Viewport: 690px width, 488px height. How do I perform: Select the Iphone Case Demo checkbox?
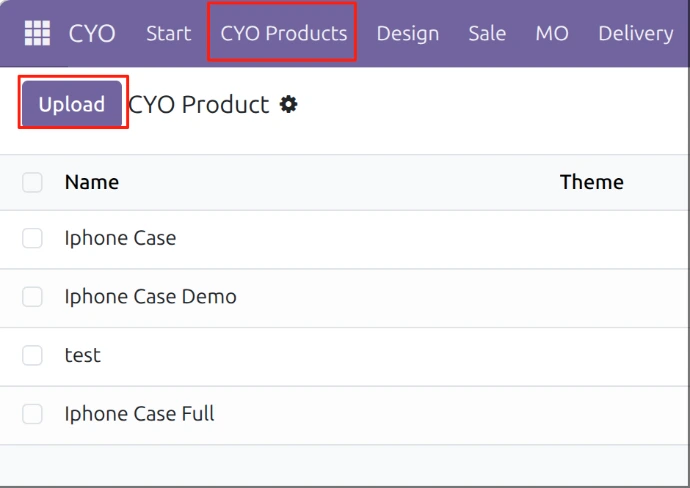(x=33, y=297)
